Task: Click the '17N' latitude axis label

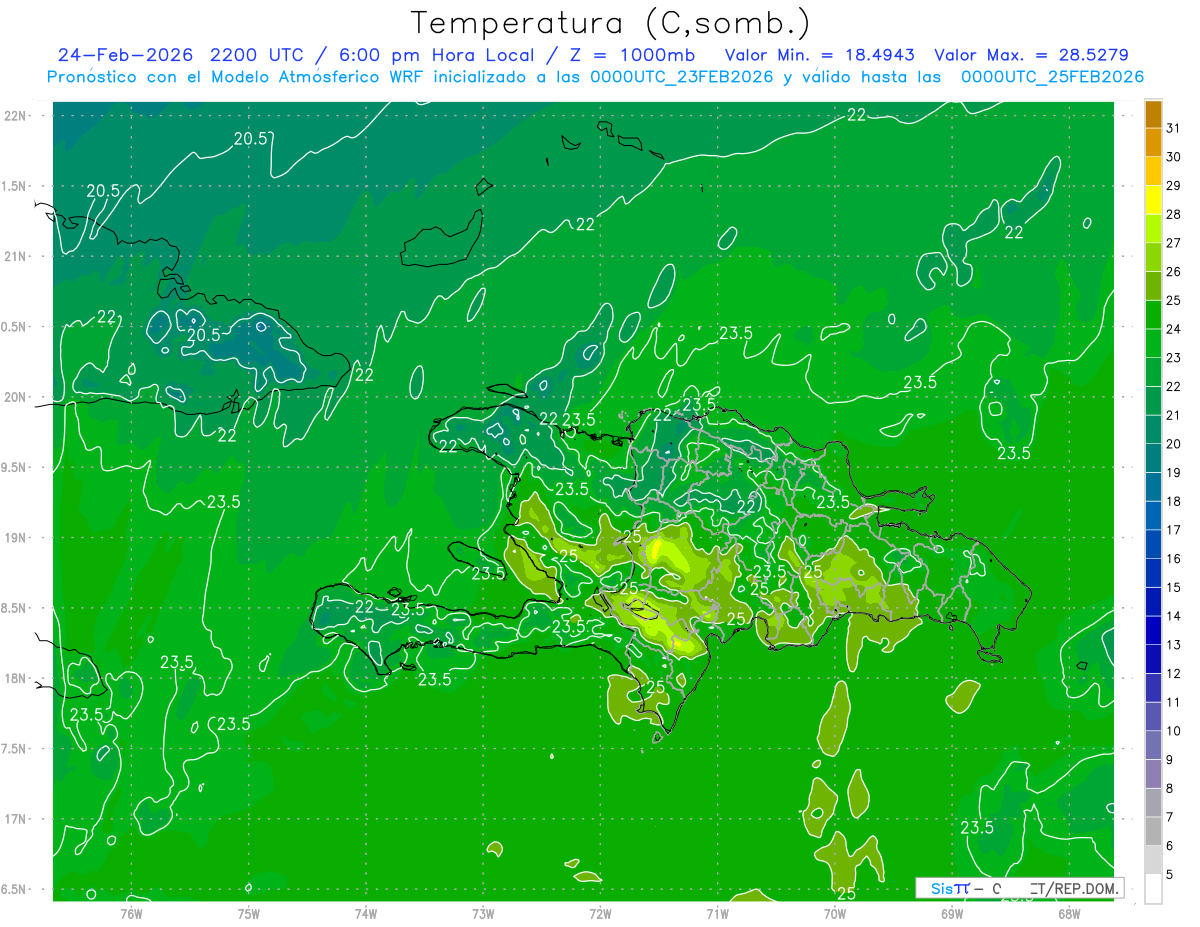Action: [x=15, y=819]
